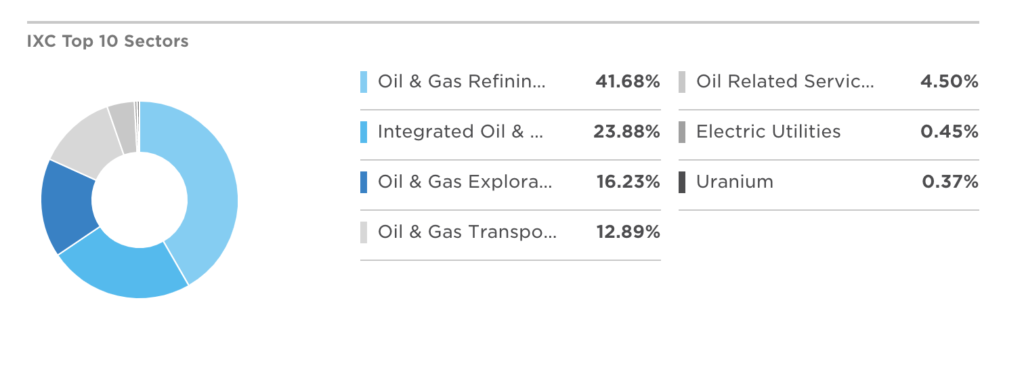1024x370 pixels.
Task: Select the Uranium sector label
Action: 735,182
